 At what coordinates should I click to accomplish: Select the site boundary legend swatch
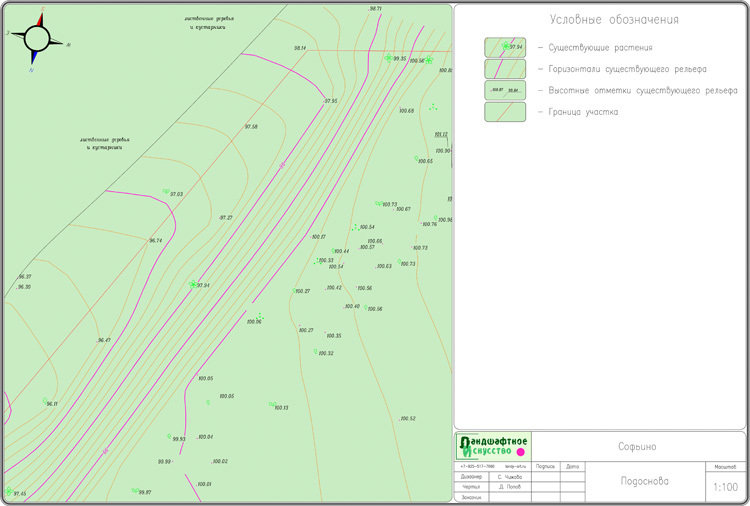pos(505,112)
